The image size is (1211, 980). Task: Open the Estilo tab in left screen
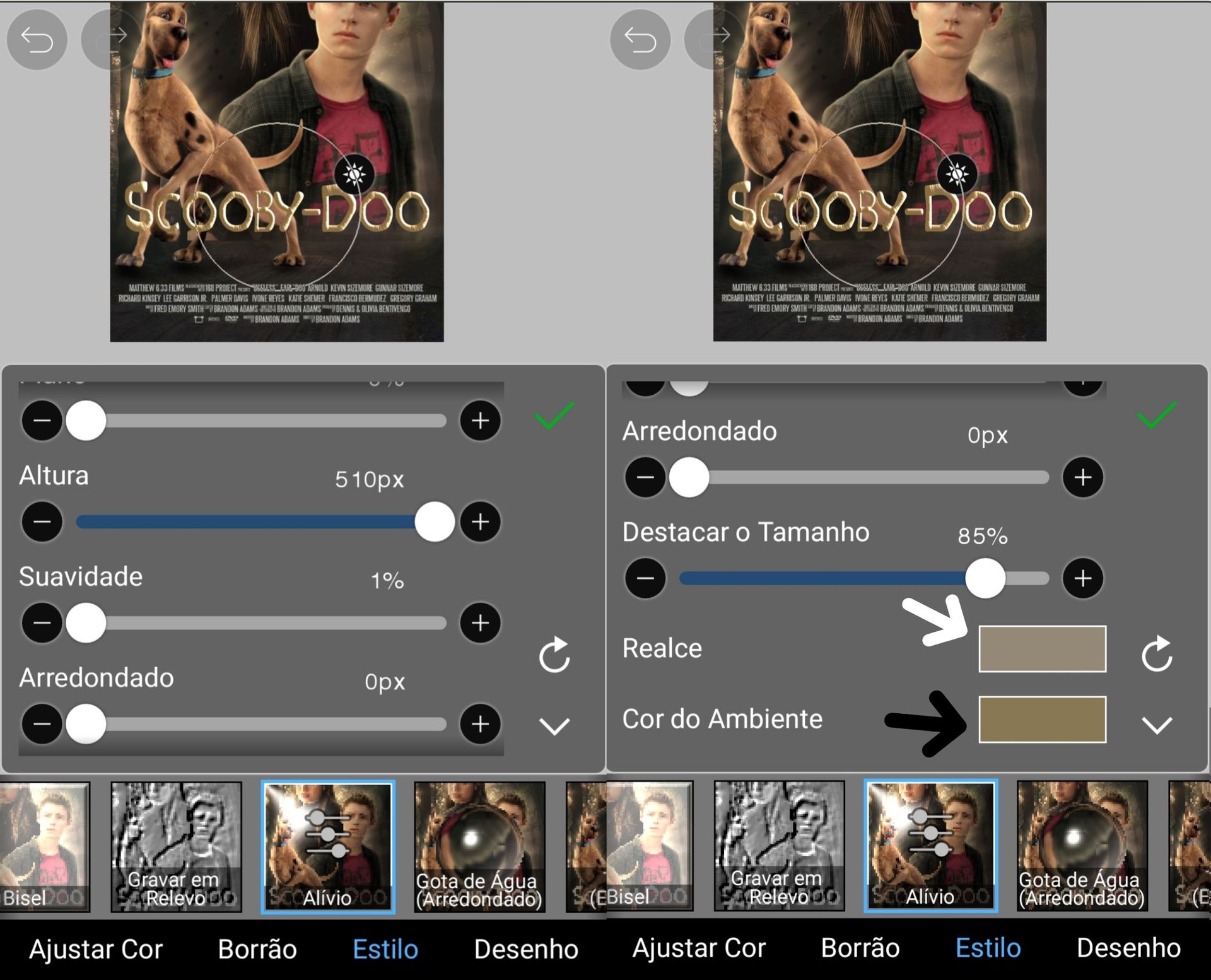pyautogui.click(x=385, y=949)
